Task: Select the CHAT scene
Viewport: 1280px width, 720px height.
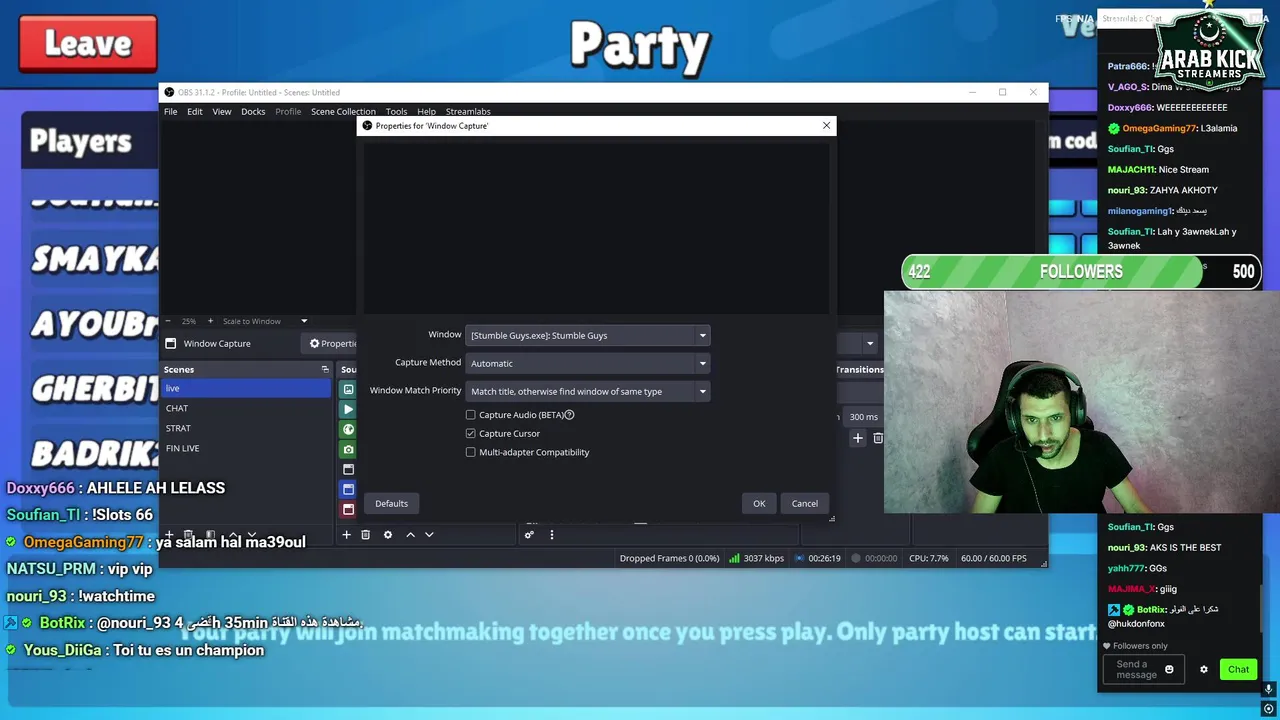Action: click(x=246, y=409)
